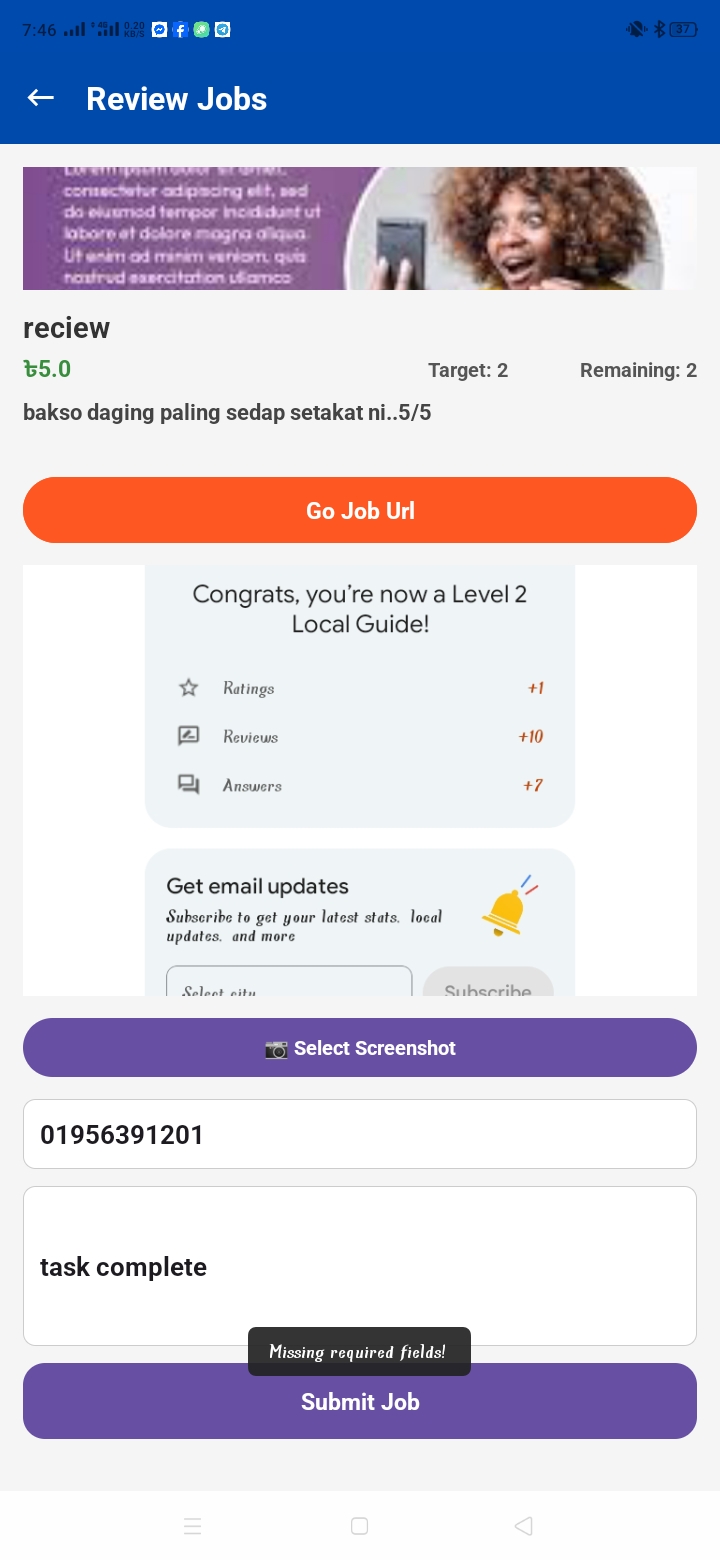
Task: Tap the Review Jobs page title
Action: tap(177, 99)
